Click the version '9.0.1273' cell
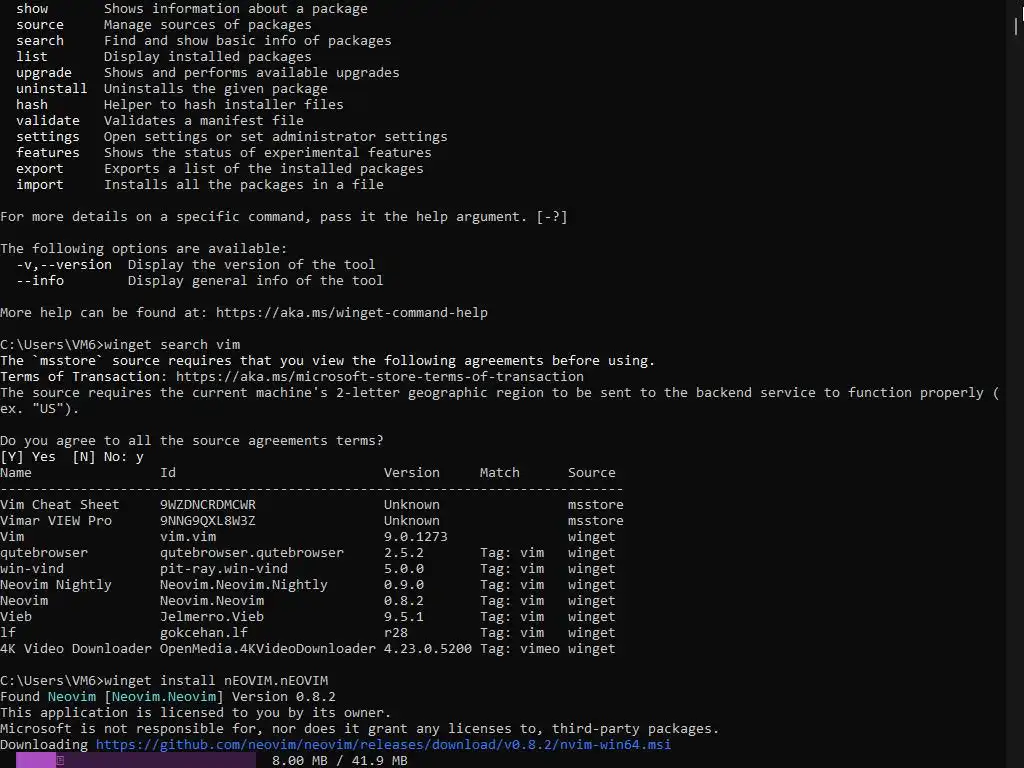Viewport: 1024px width, 768px height. pos(415,537)
